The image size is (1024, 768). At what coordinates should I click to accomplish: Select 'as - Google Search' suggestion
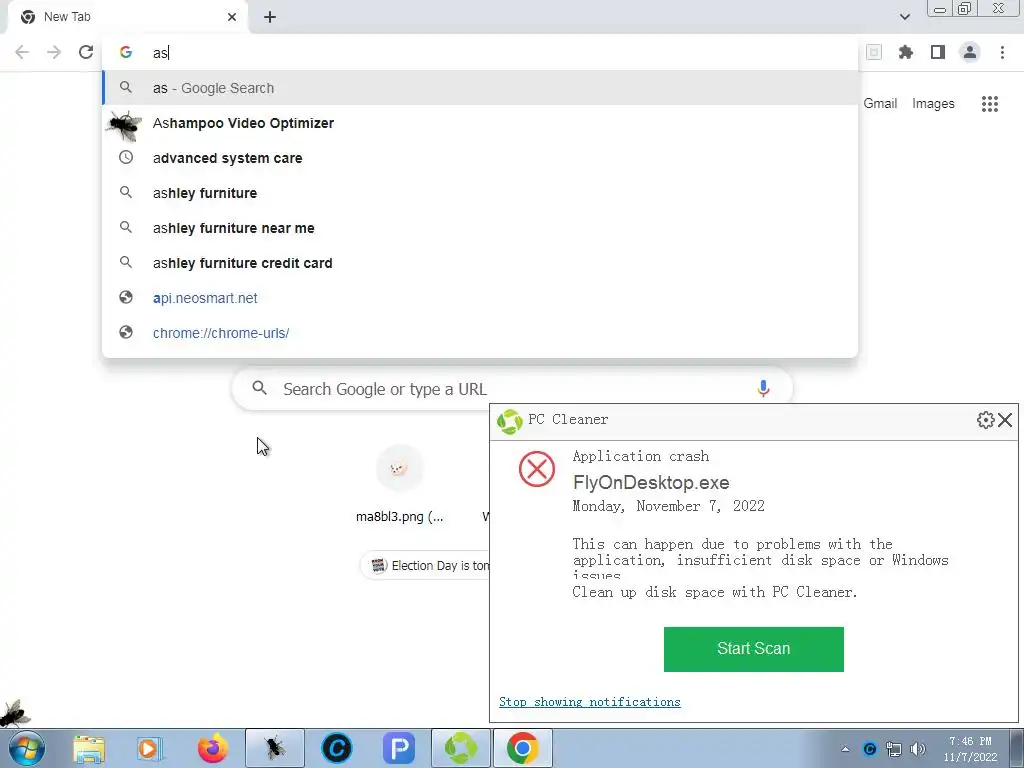tap(480, 88)
